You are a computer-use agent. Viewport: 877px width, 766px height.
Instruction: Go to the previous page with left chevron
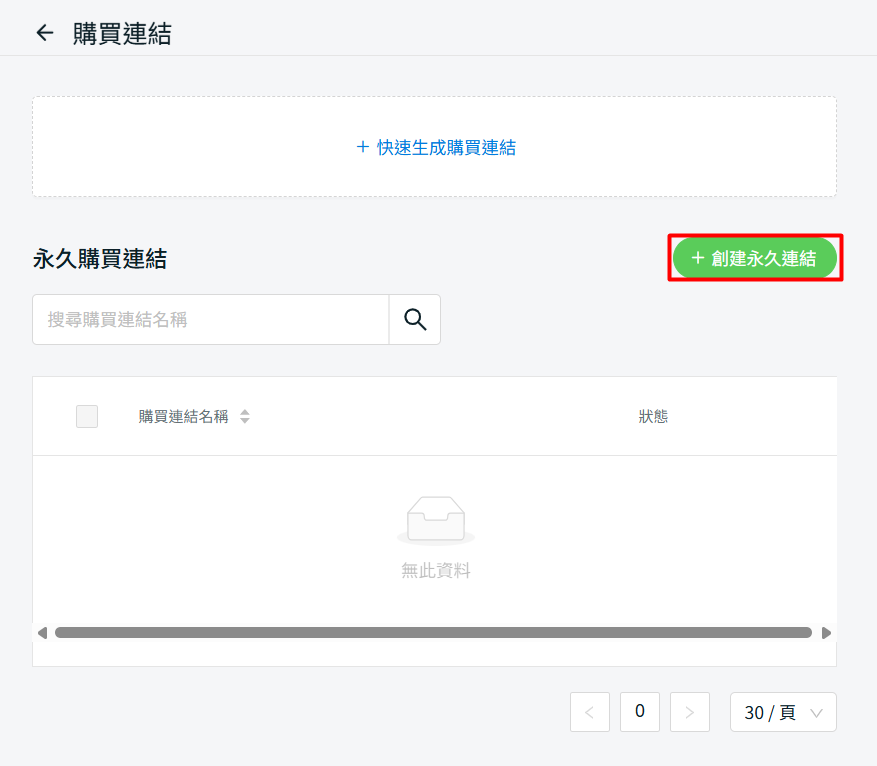pyautogui.click(x=589, y=712)
